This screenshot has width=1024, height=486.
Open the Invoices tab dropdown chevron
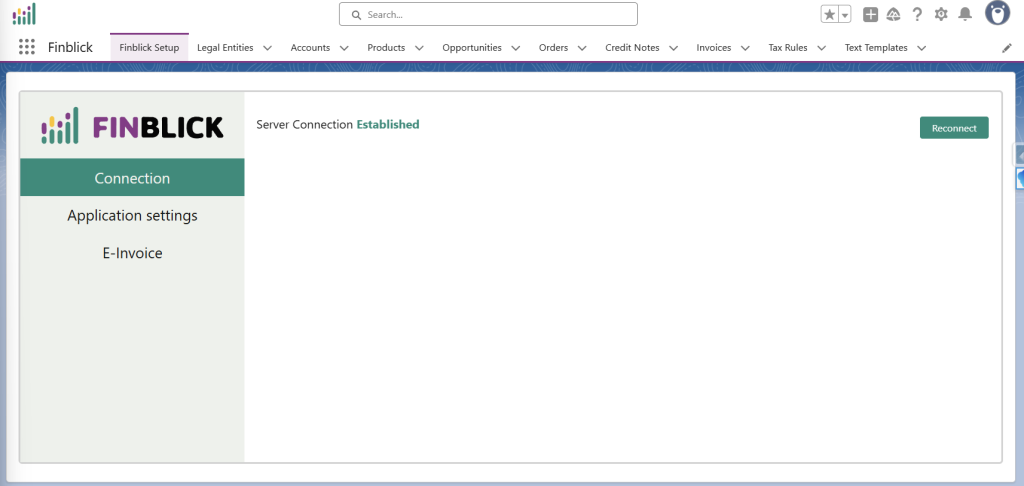coord(745,48)
